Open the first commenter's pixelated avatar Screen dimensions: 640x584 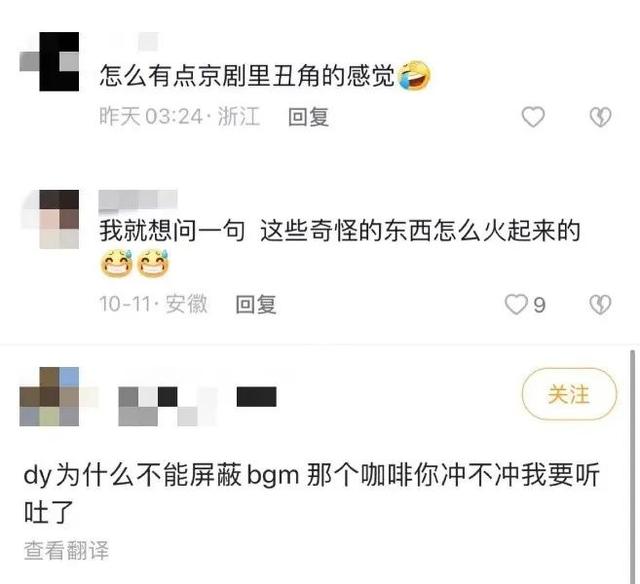tap(49, 61)
